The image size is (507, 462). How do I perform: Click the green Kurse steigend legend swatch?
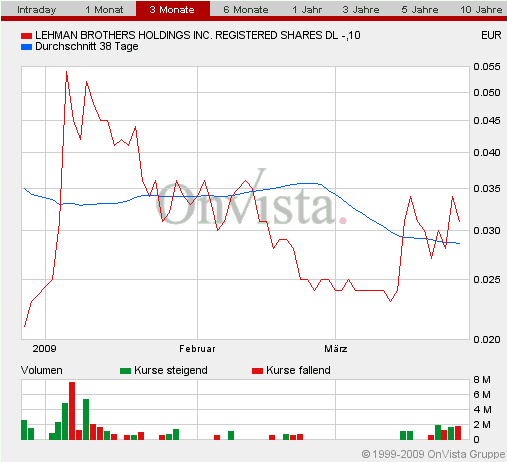(125, 371)
